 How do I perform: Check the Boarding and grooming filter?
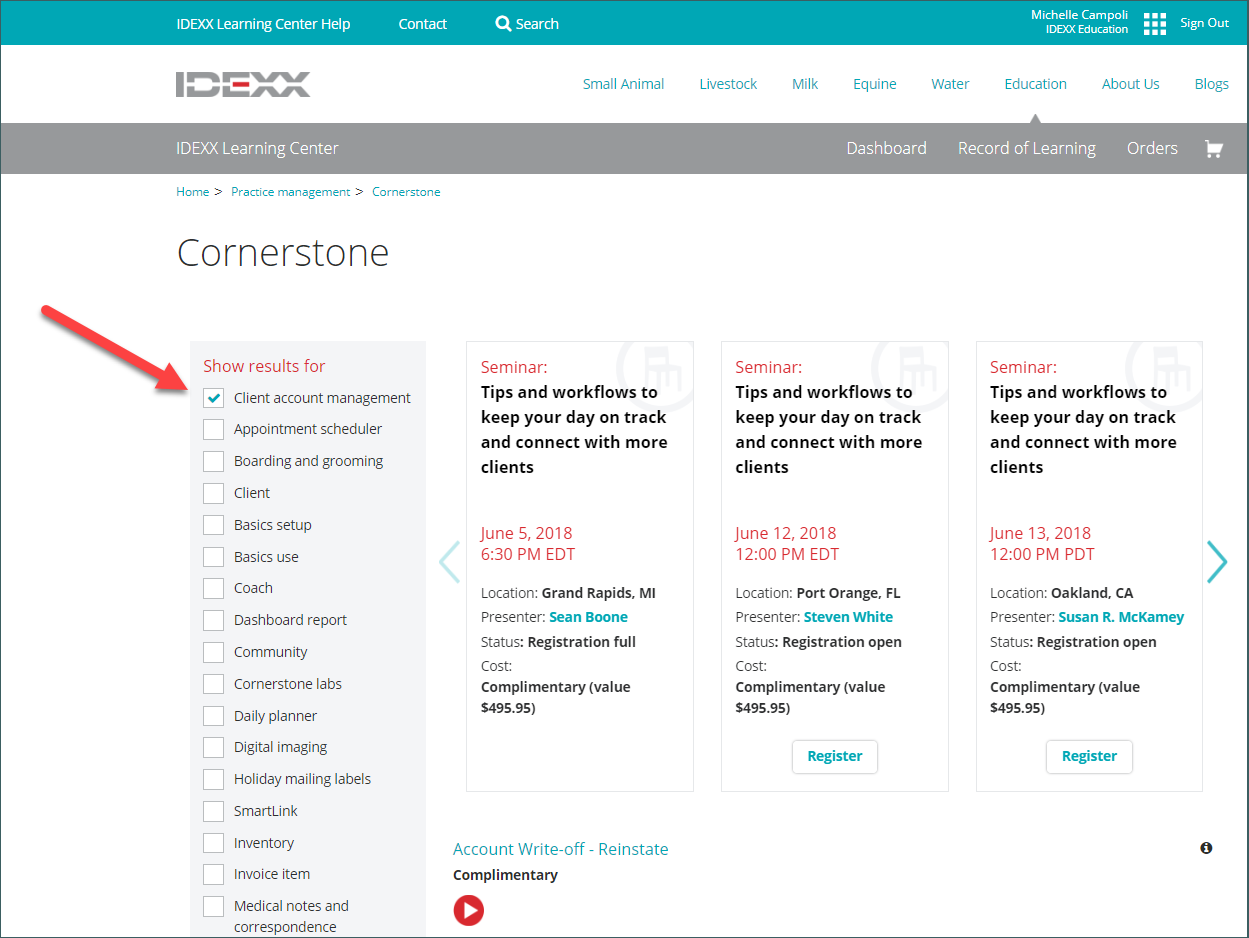(213, 461)
